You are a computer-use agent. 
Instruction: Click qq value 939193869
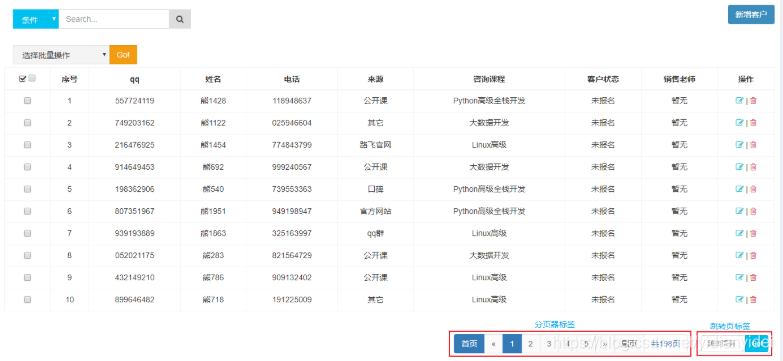coord(134,233)
